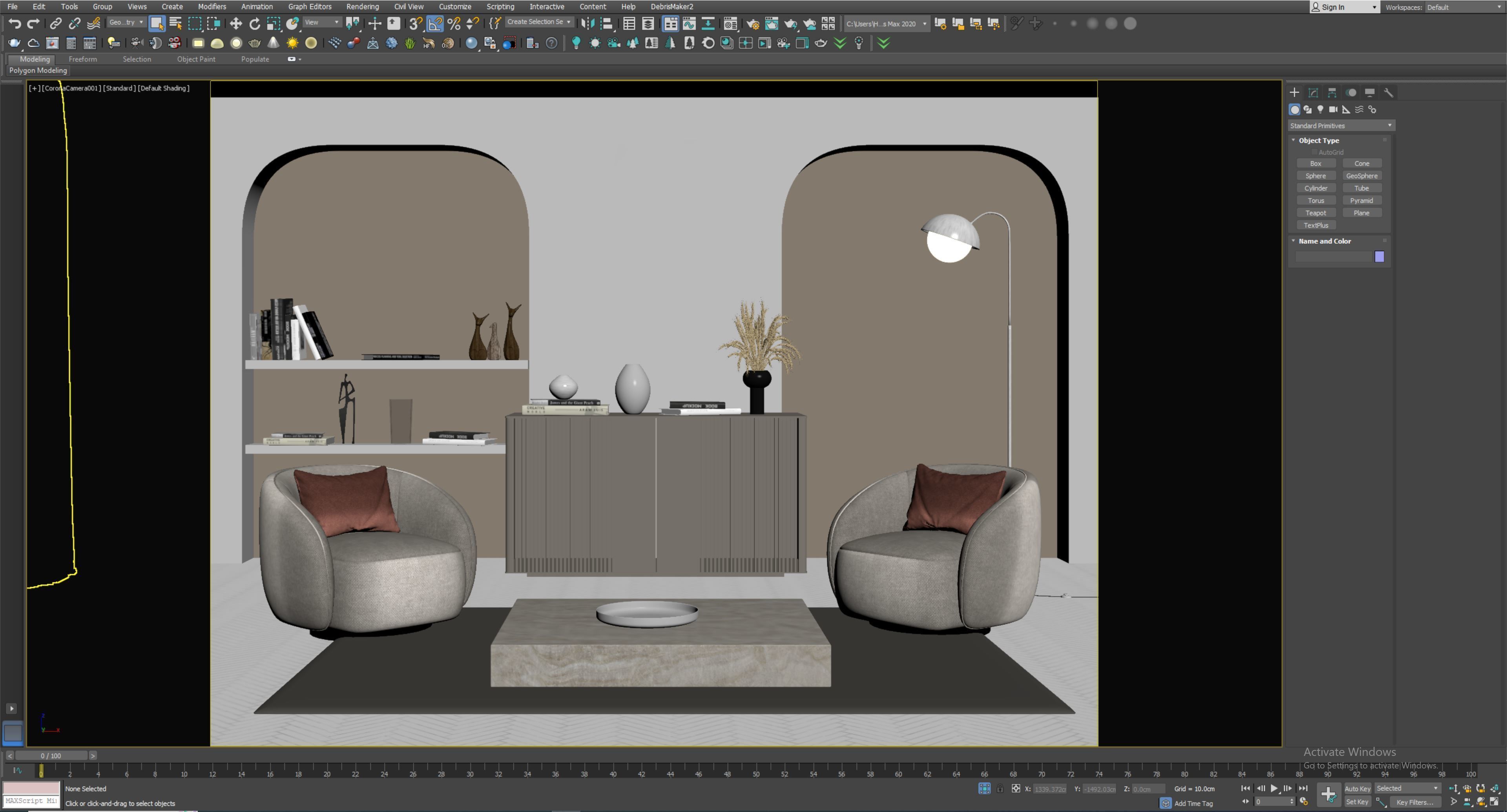Click the Redo arrow icon
The width and height of the screenshot is (1507, 812).
click(x=33, y=24)
